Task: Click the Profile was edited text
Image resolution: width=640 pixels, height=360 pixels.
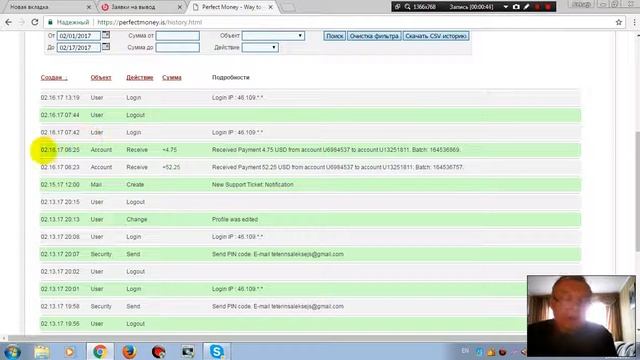Action: (x=235, y=219)
